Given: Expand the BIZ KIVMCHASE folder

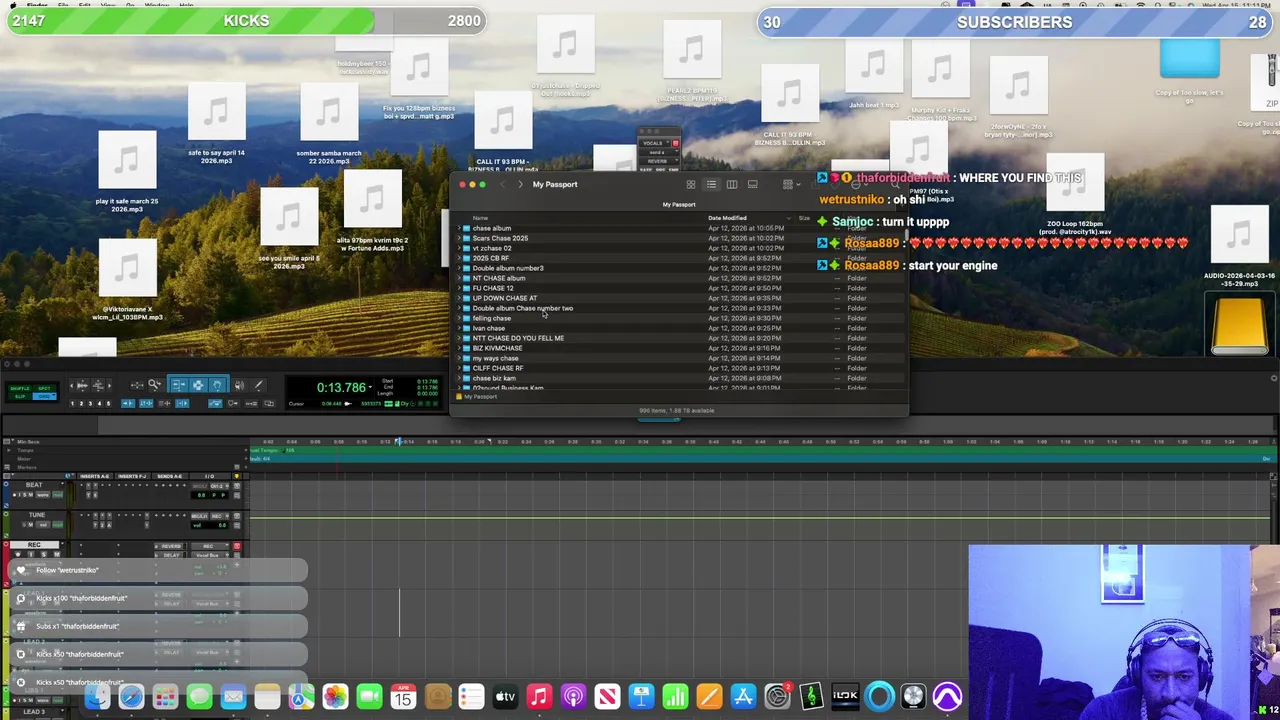Looking at the screenshot, I should coord(459,348).
